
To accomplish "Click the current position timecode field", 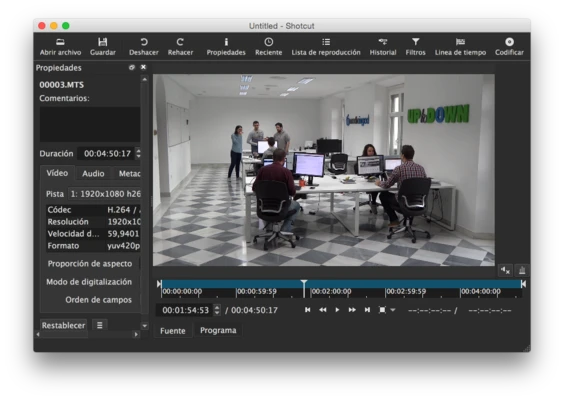I will [x=185, y=310].
